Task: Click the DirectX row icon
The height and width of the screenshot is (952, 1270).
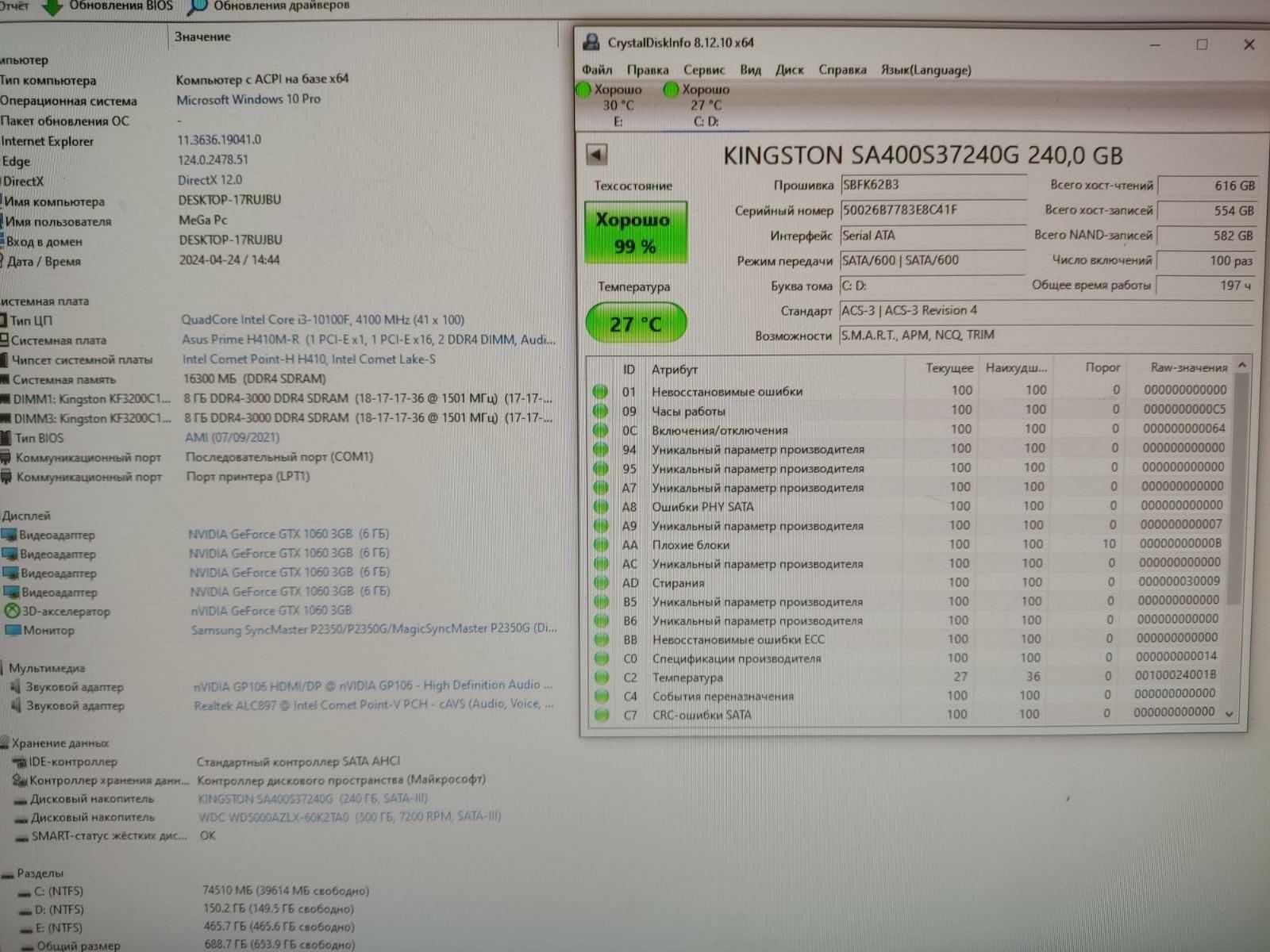Action: pos(1,181)
